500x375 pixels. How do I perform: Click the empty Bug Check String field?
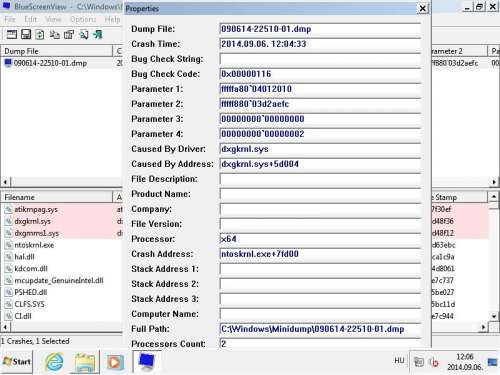point(320,59)
